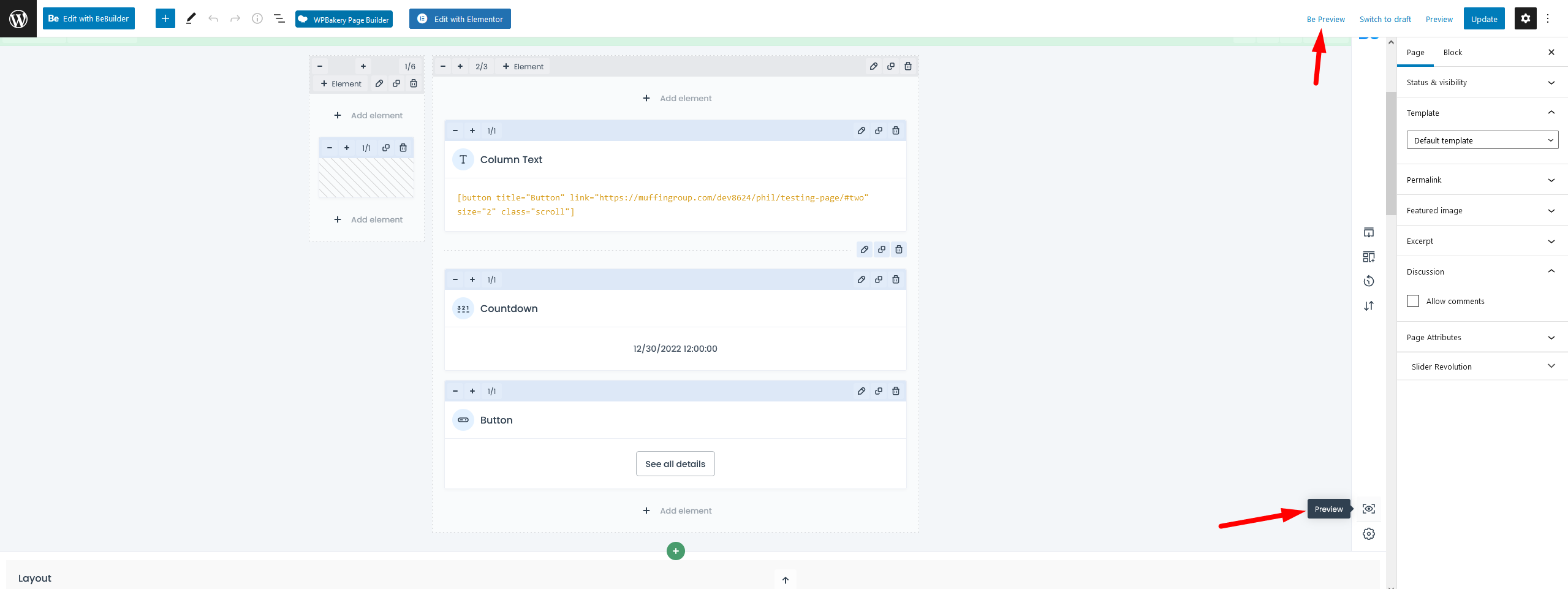Select the placeholder element in 1/6 wrap
This screenshot has height=589, width=1568.
coord(366,178)
